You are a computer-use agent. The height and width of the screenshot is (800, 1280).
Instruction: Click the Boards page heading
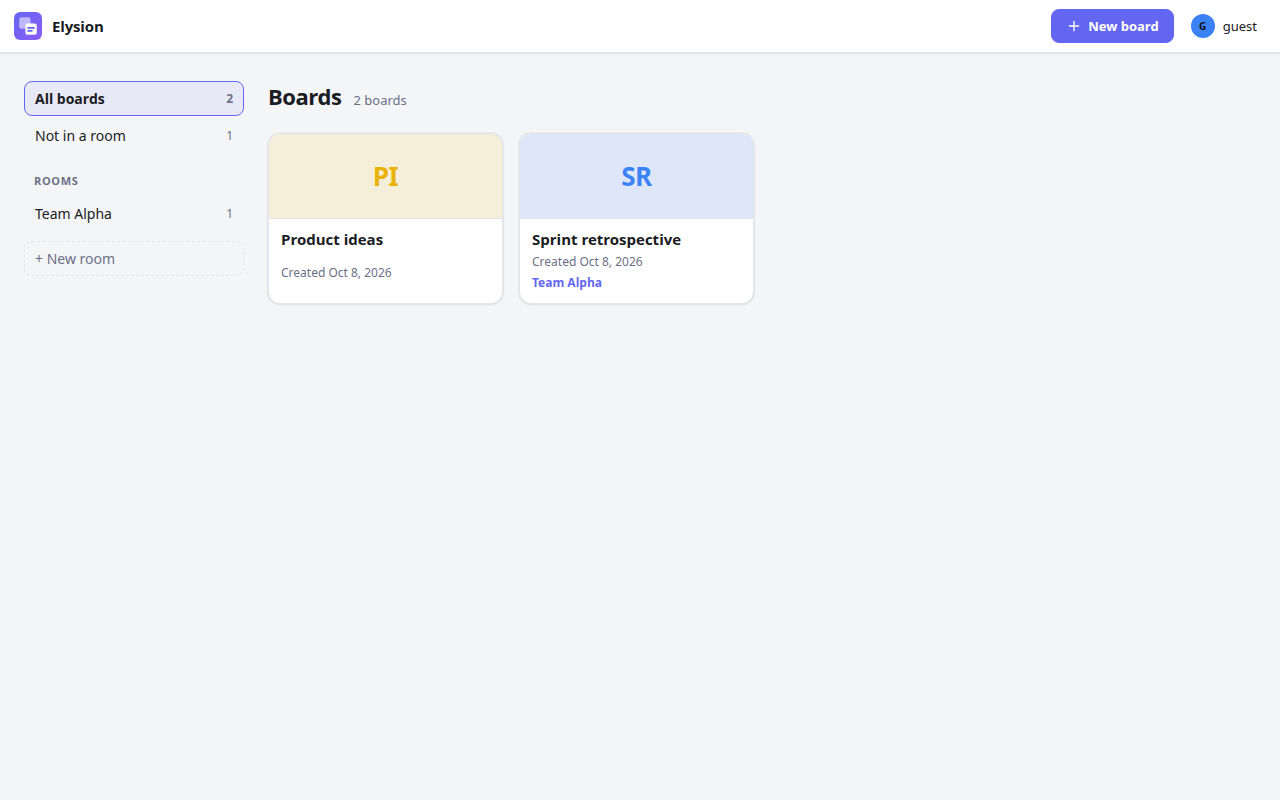pyautogui.click(x=305, y=98)
